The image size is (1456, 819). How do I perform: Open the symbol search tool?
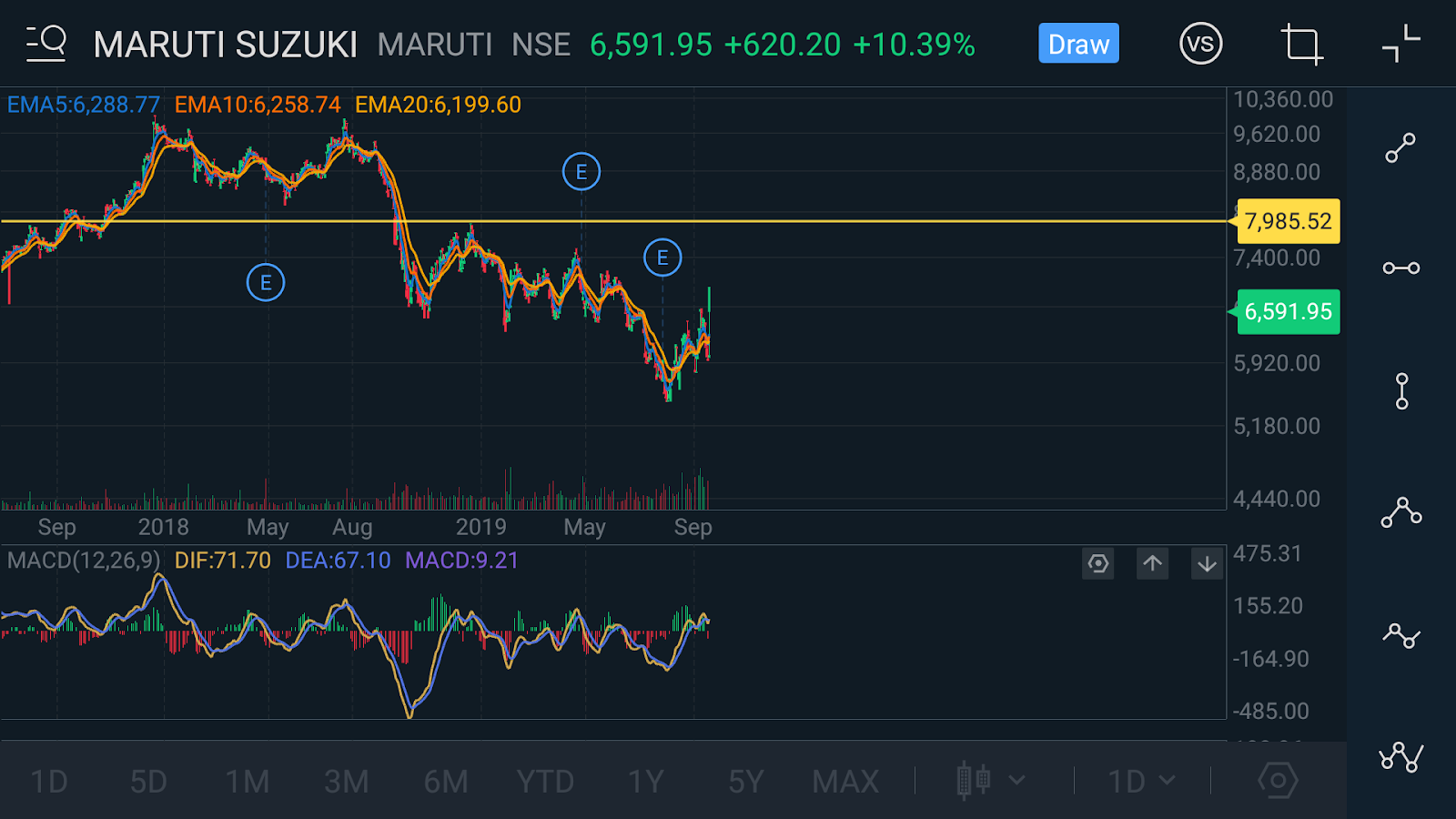(44, 43)
